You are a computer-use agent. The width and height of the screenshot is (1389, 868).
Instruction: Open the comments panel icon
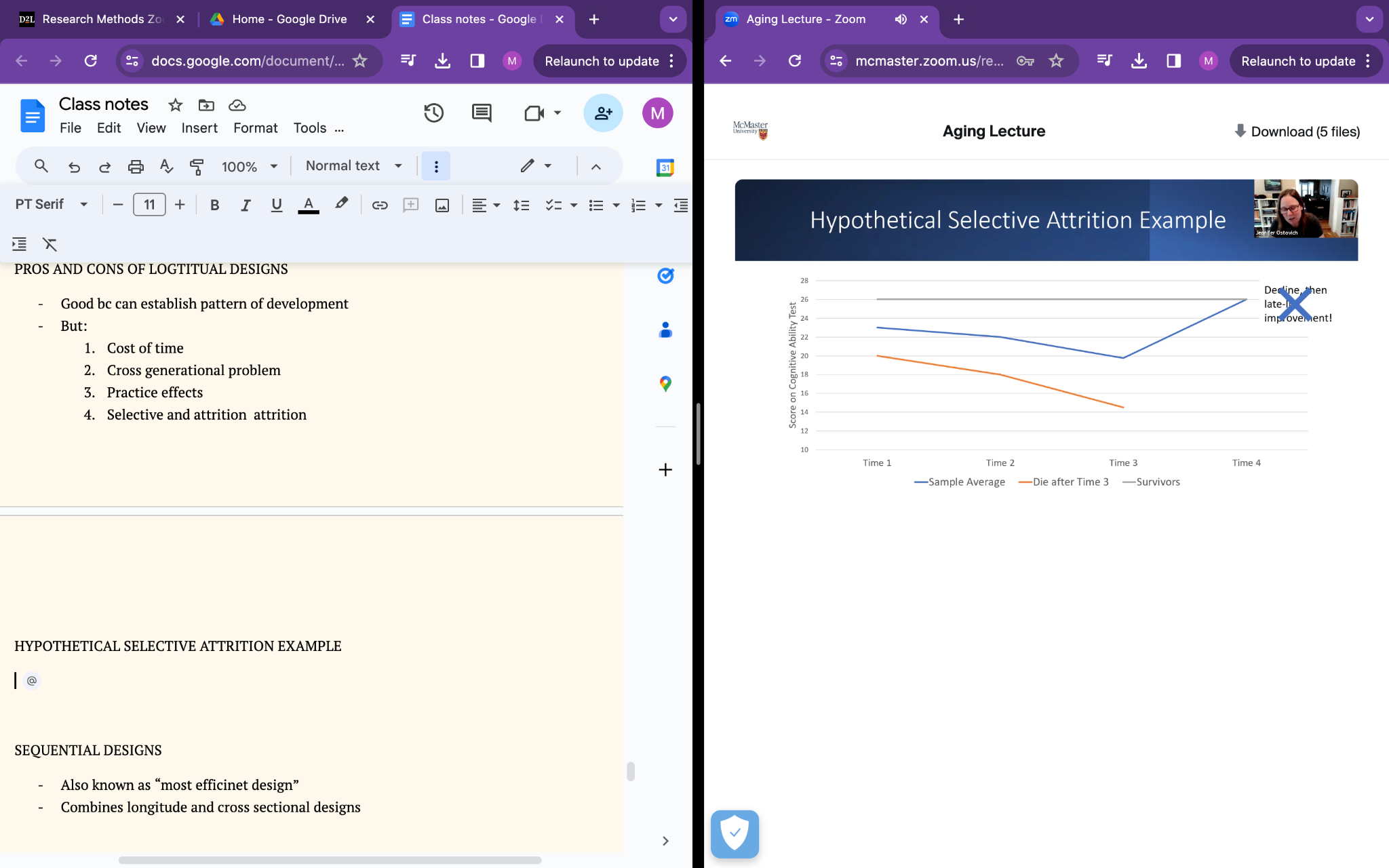(482, 113)
